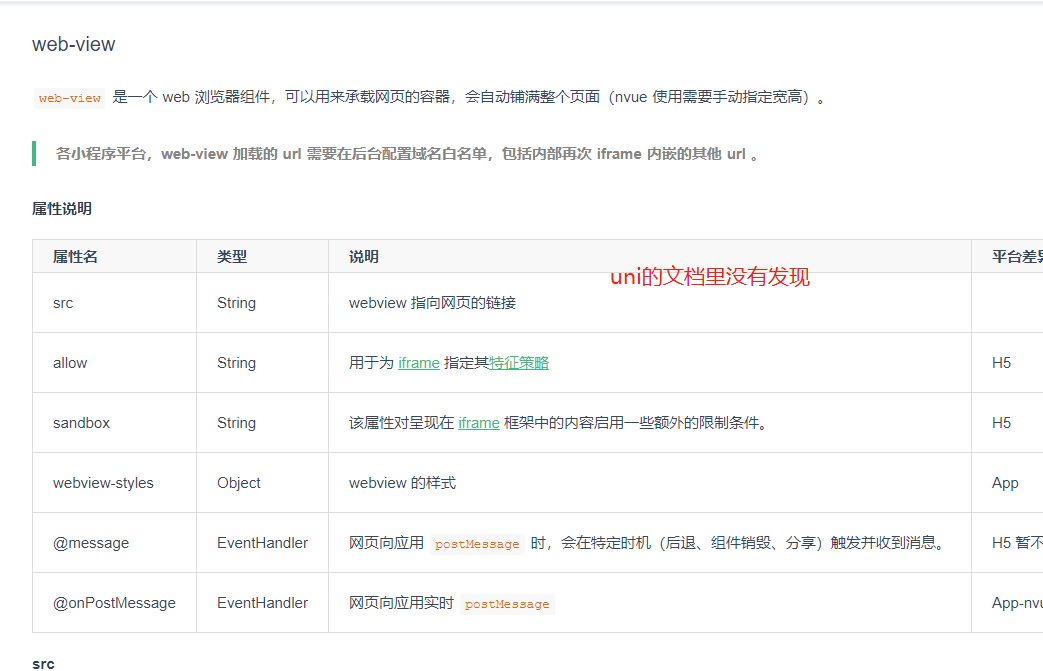This screenshot has height=671, width=1043.
Task: Select the allow attribute name cell
Action: 70,363
